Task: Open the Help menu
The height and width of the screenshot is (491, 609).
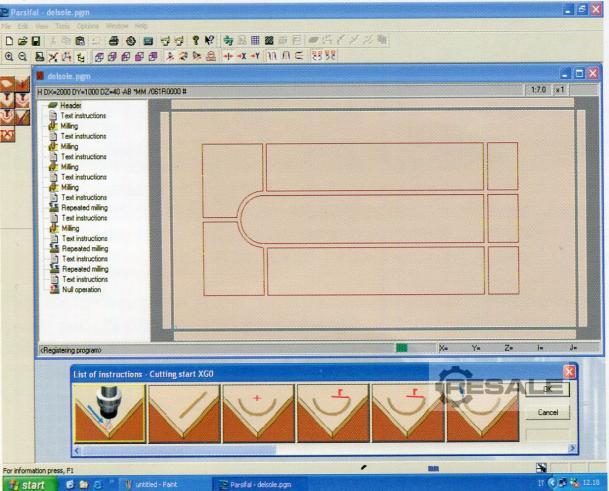Action: [141, 26]
